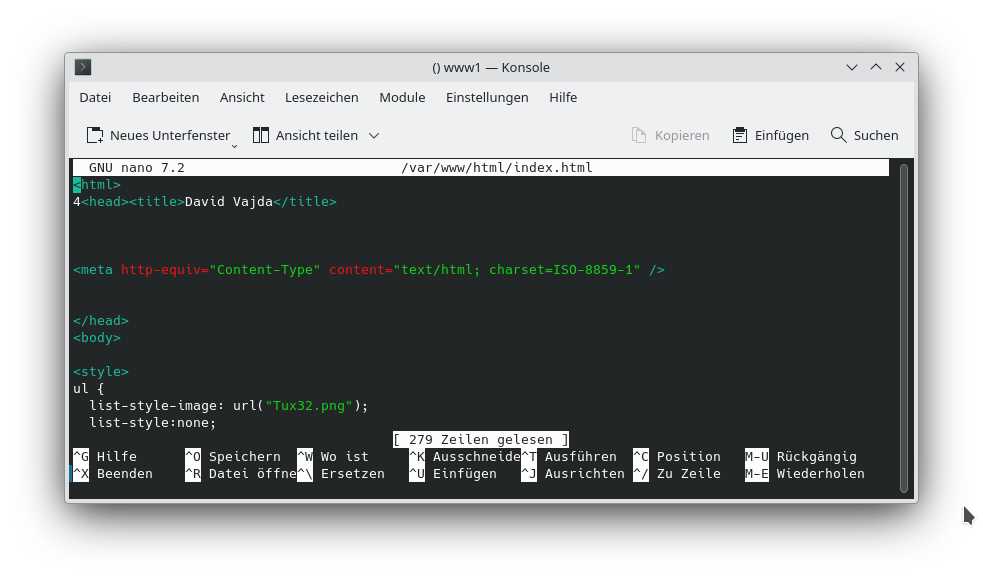983x580 pixels.
Task: Click the Konsole terminal icon in the title bar
Action: point(82,67)
